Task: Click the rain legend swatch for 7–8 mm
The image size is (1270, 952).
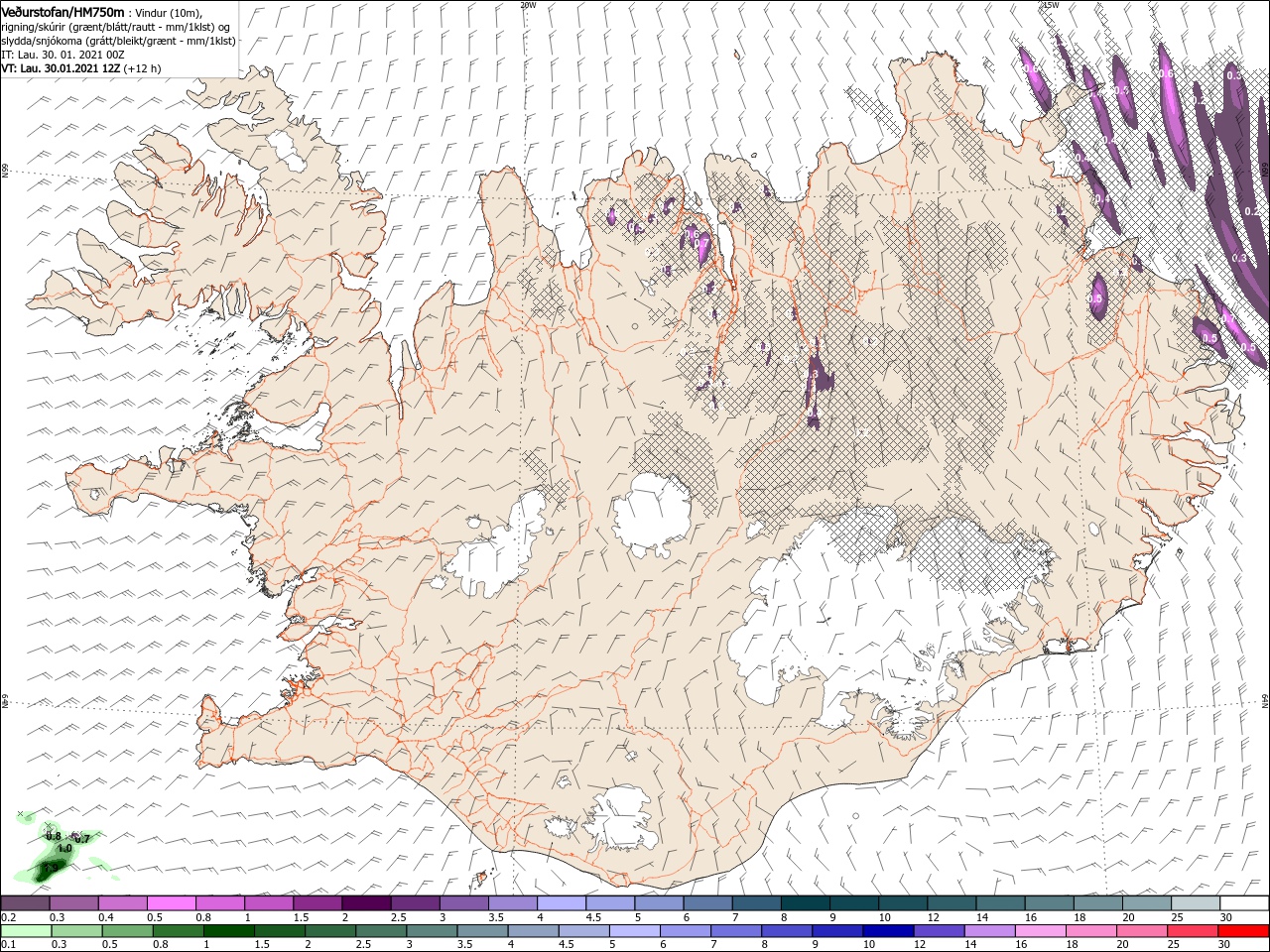Action: click(734, 931)
